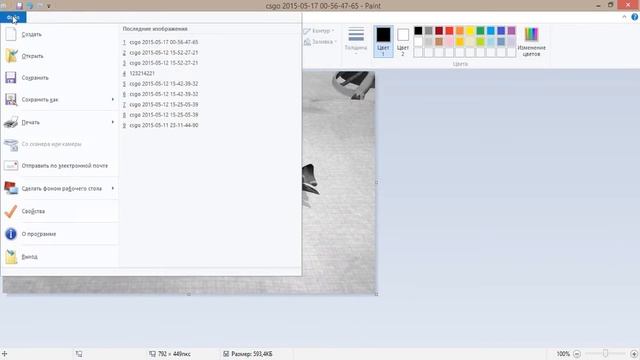
Task: Pick the gray palette swatch
Action: point(429,31)
